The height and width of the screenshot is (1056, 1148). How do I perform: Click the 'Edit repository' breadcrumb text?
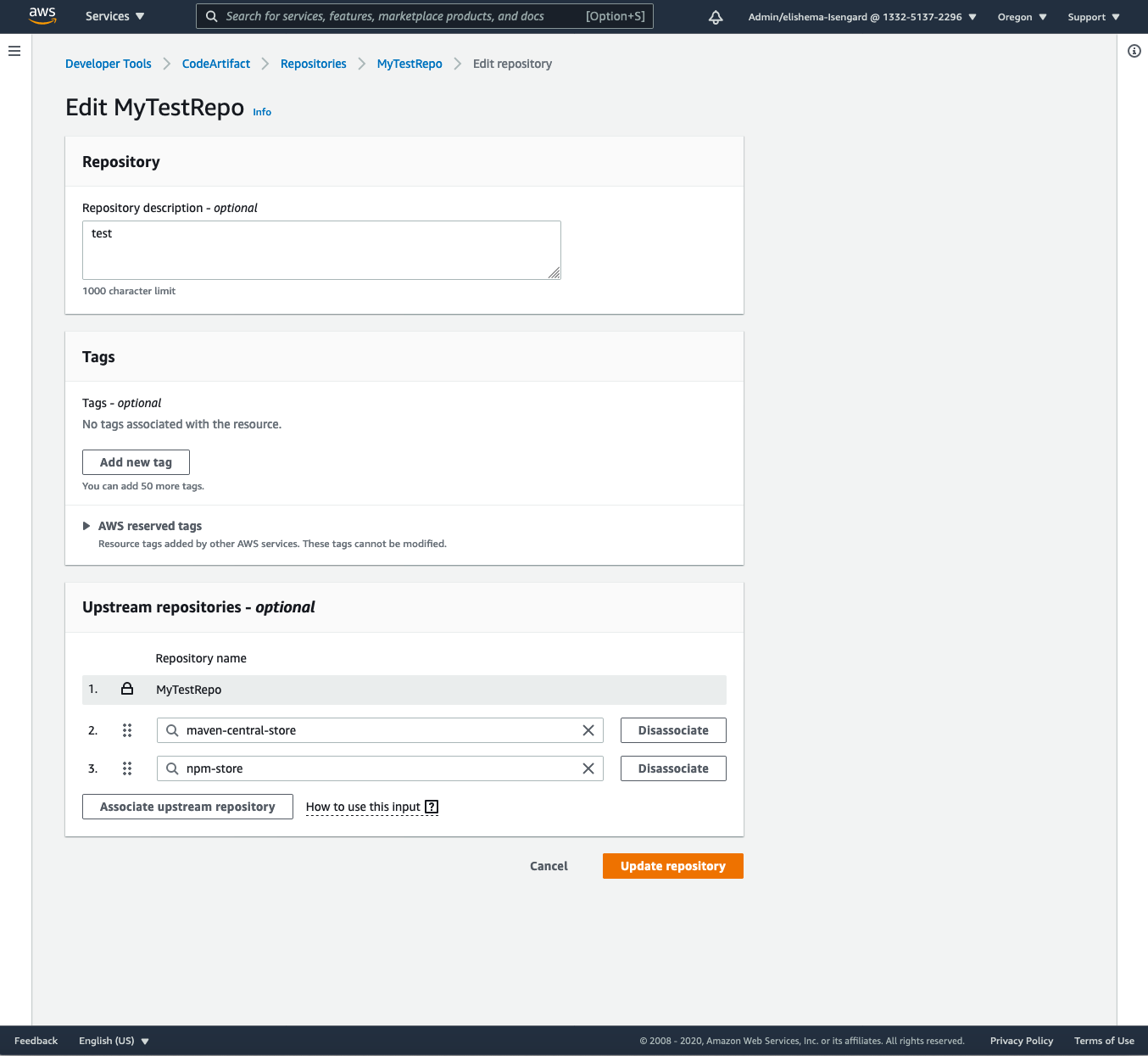pos(512,64)
